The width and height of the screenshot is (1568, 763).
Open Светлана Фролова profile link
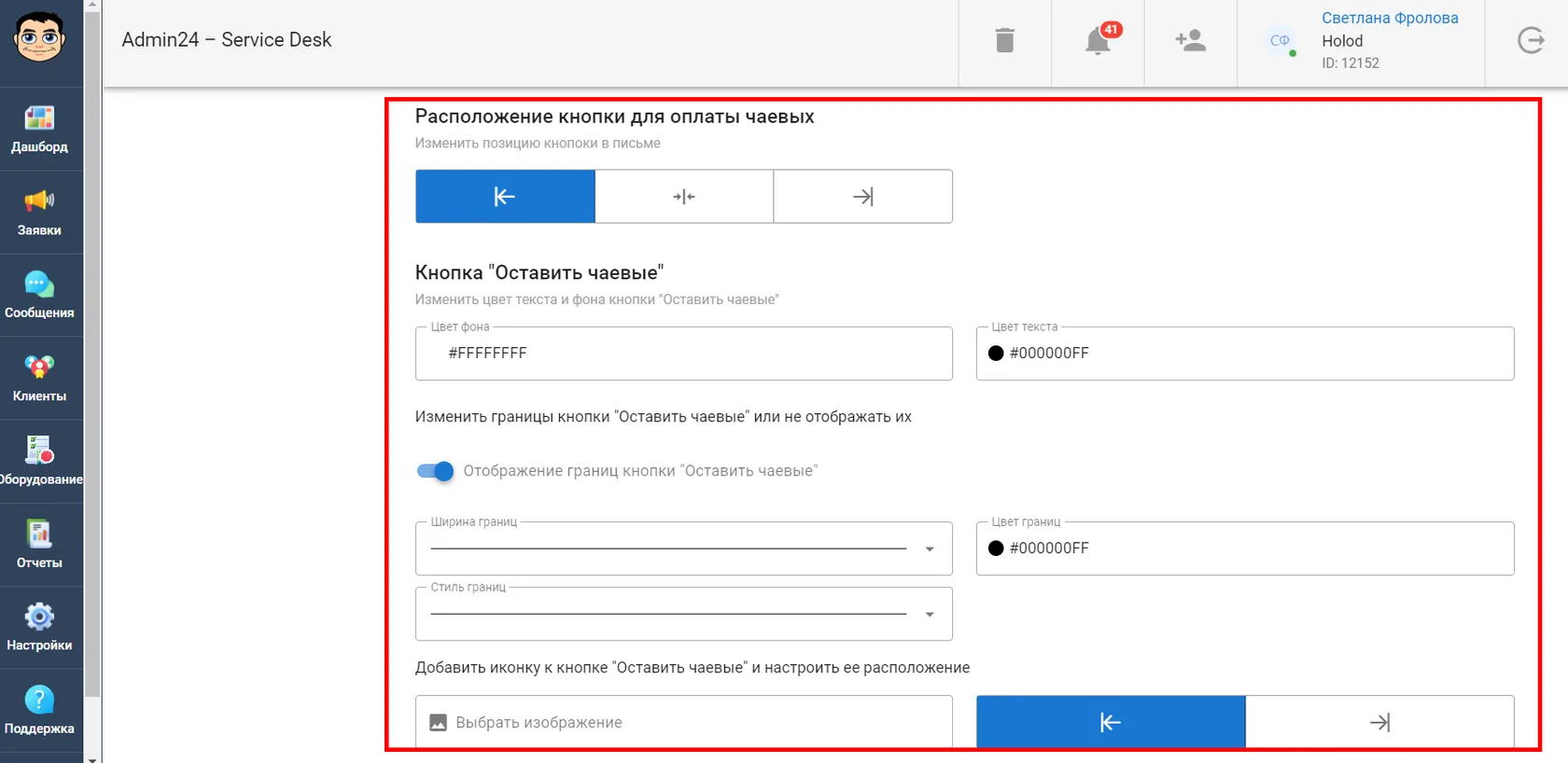(x=1390, y=18)
